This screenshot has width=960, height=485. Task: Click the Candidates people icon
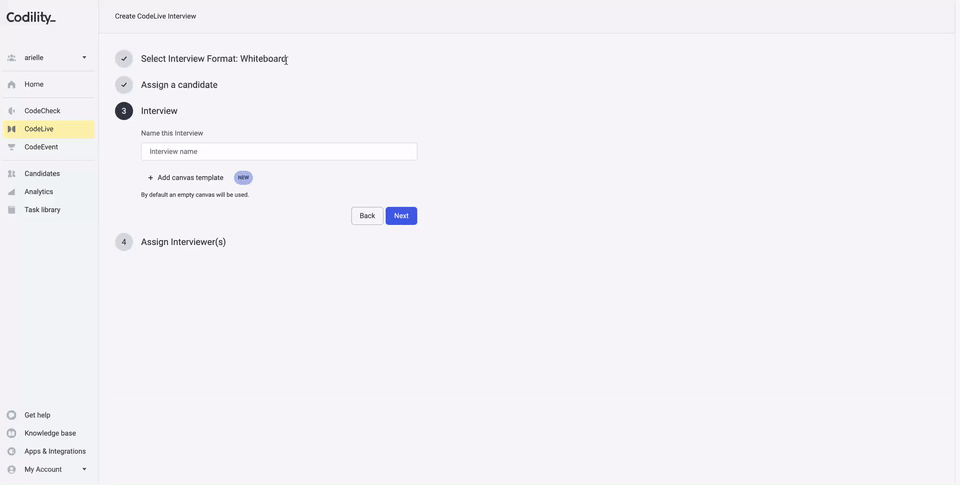click(x=12, y=174)
